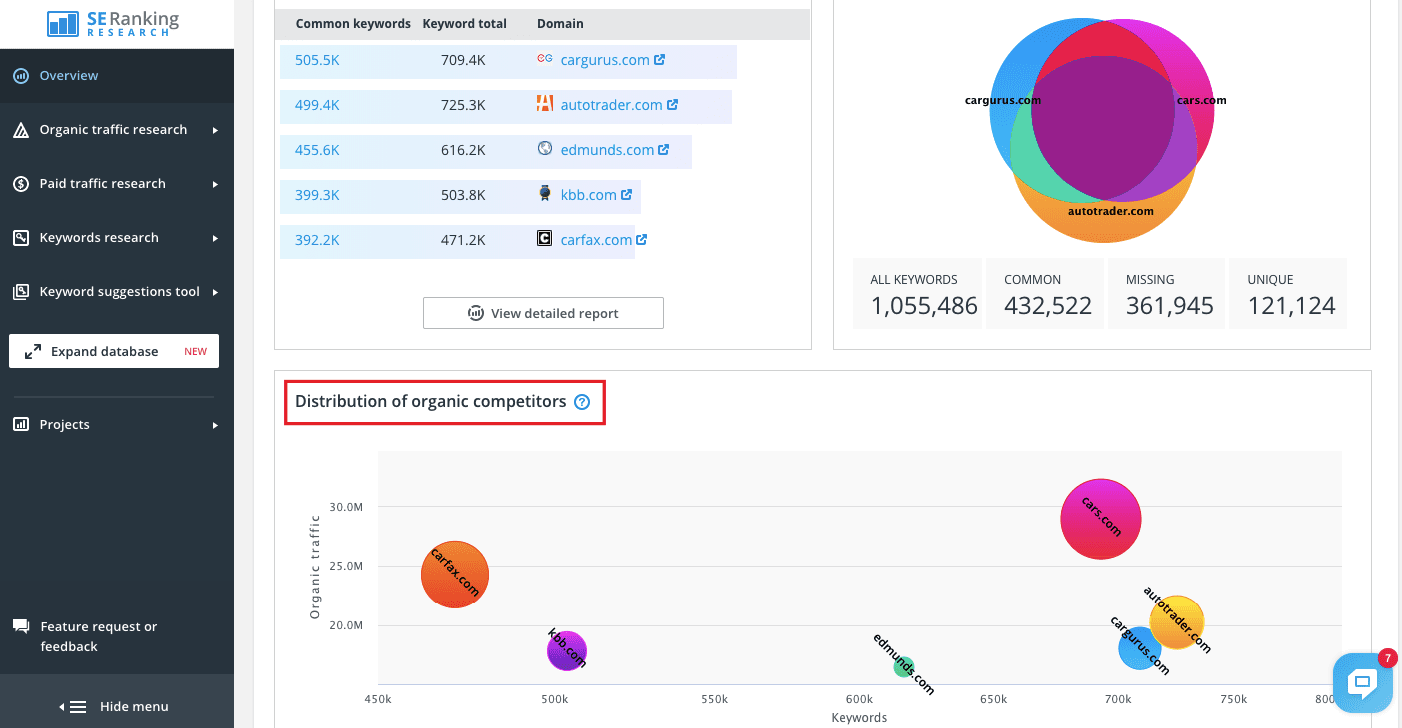The width and height of the screenshot is (1402, 728).
Task: Open the kbb.com domain link
Action: pyautogui.click(x=588, y=195)
